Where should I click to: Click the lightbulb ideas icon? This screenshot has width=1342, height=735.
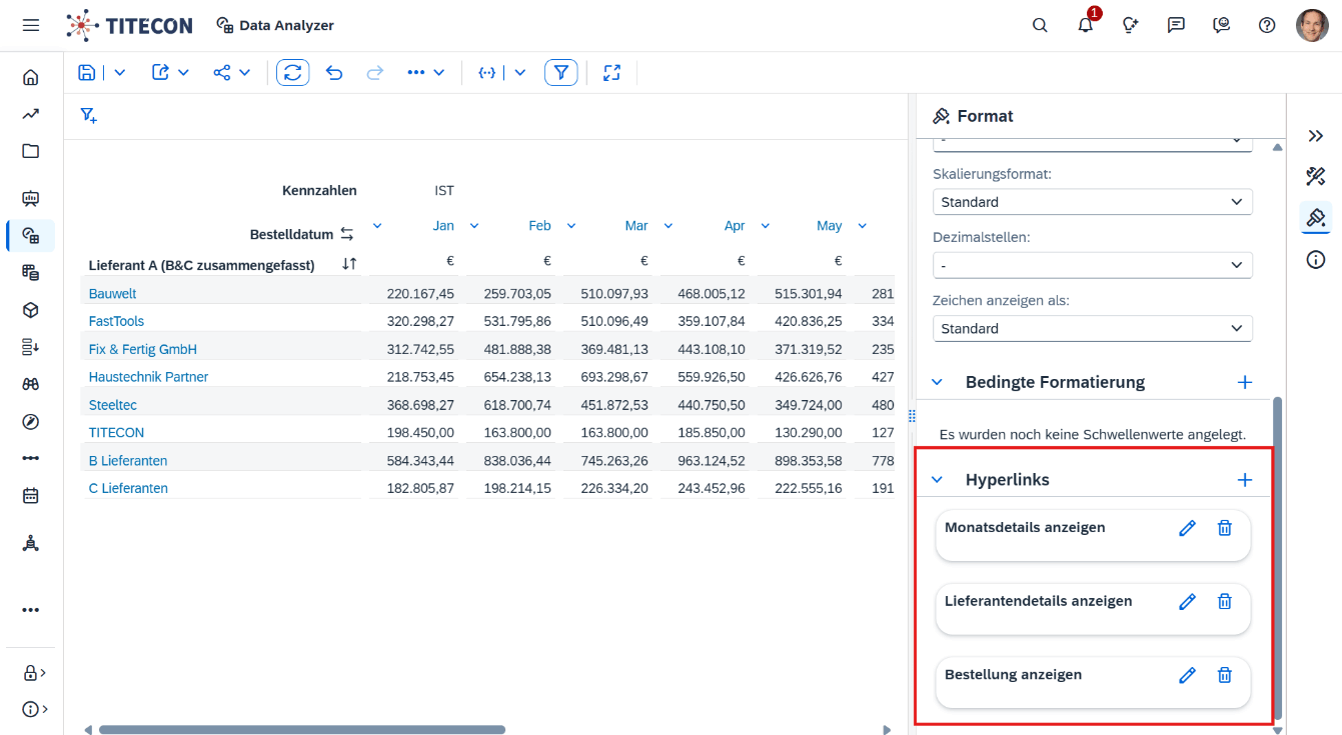click(1131, 25)
